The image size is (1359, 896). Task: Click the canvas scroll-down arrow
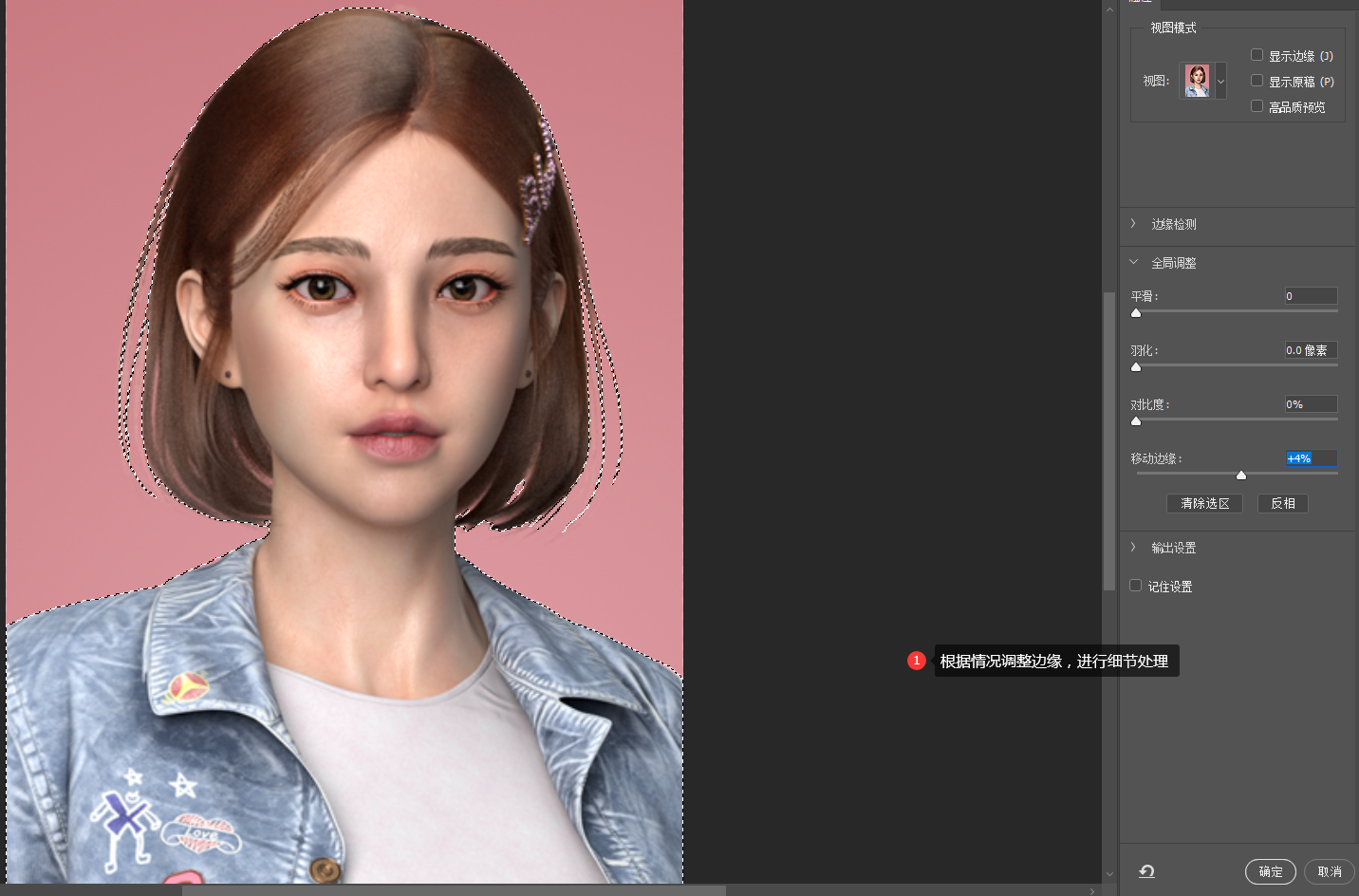click(x=1109, y=874)
